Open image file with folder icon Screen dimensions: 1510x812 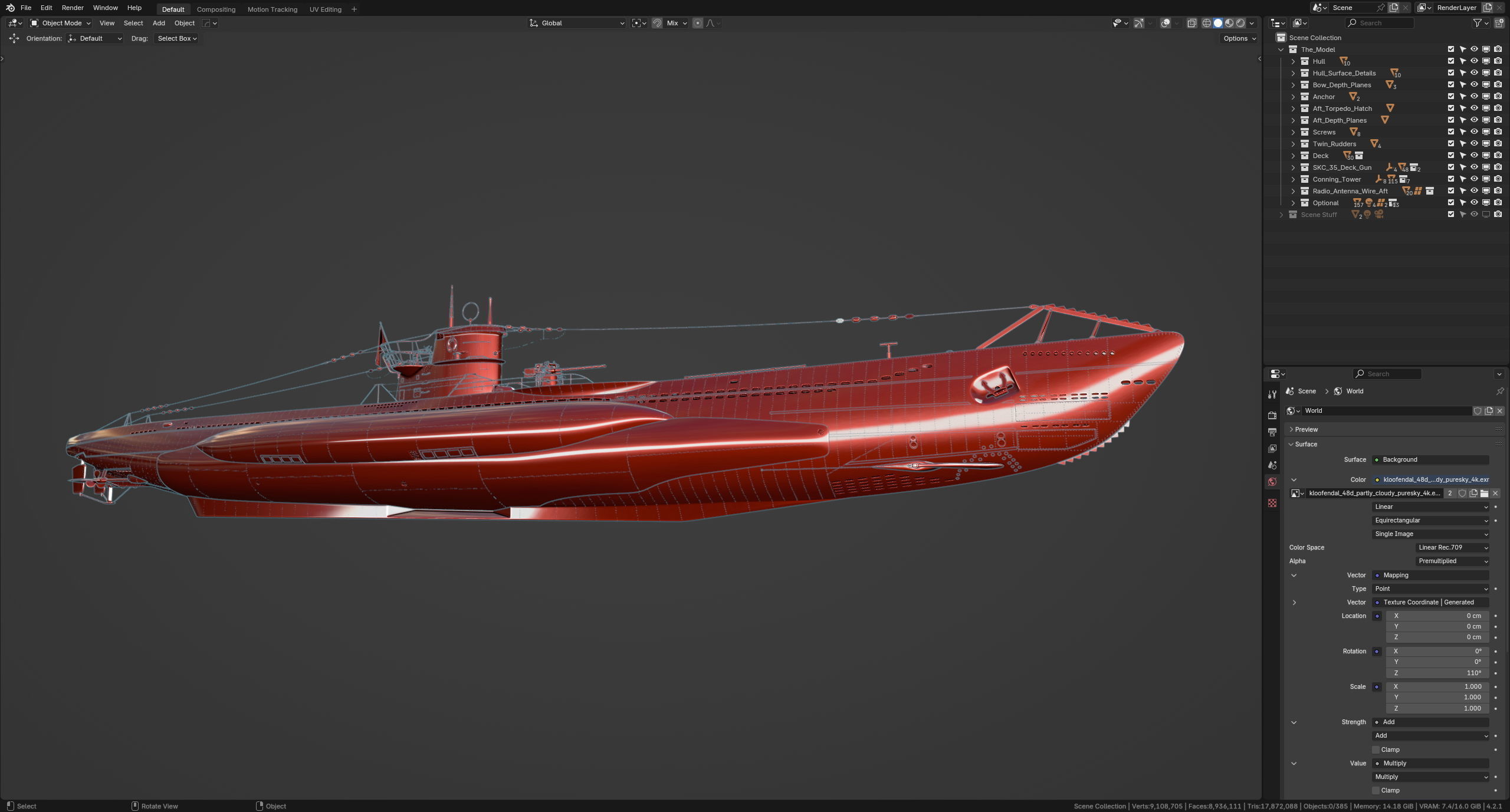(x=1485, y=494)
